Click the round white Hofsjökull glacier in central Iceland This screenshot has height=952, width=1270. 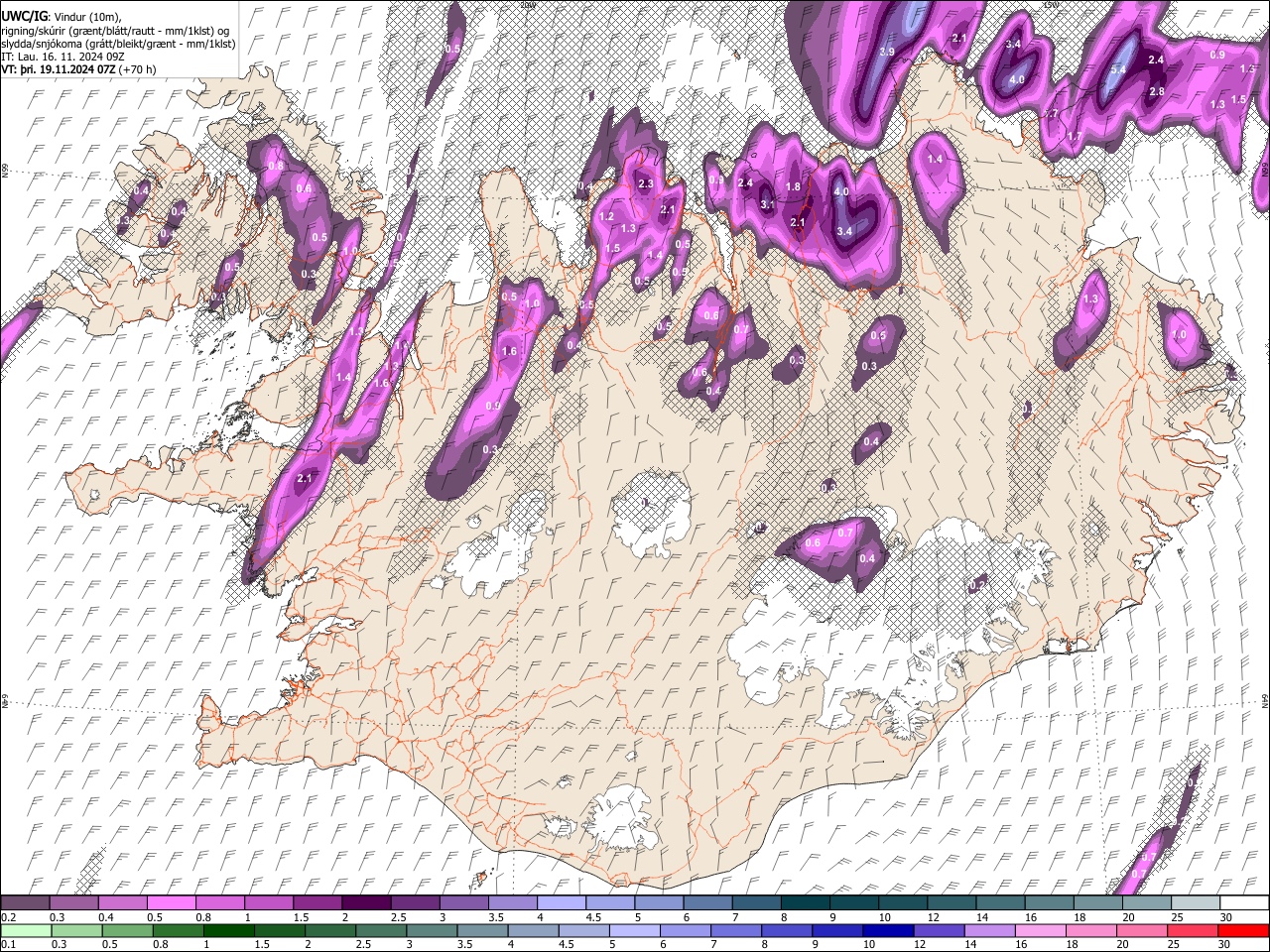(x=652, y=515)
